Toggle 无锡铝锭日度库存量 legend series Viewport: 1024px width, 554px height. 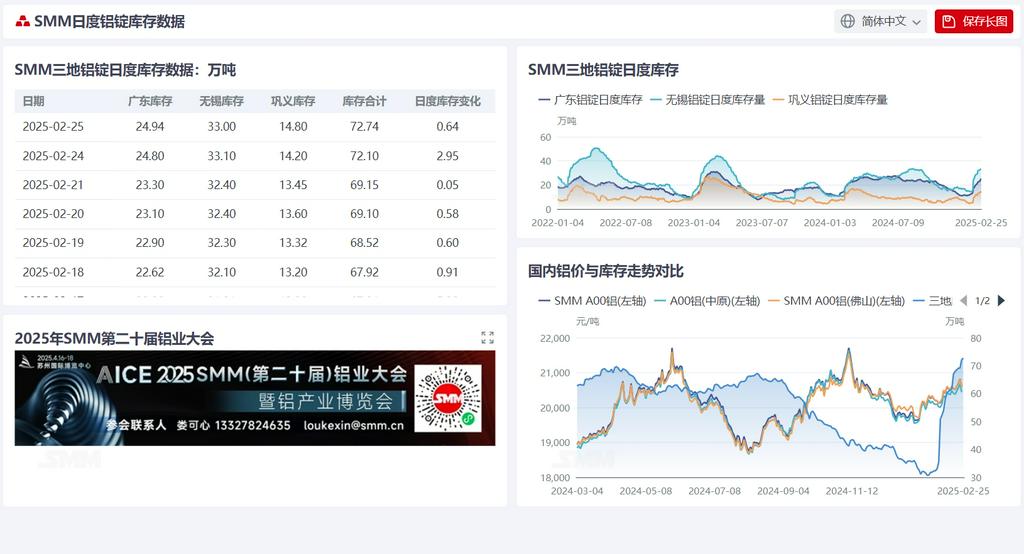(x=708, y=100)
